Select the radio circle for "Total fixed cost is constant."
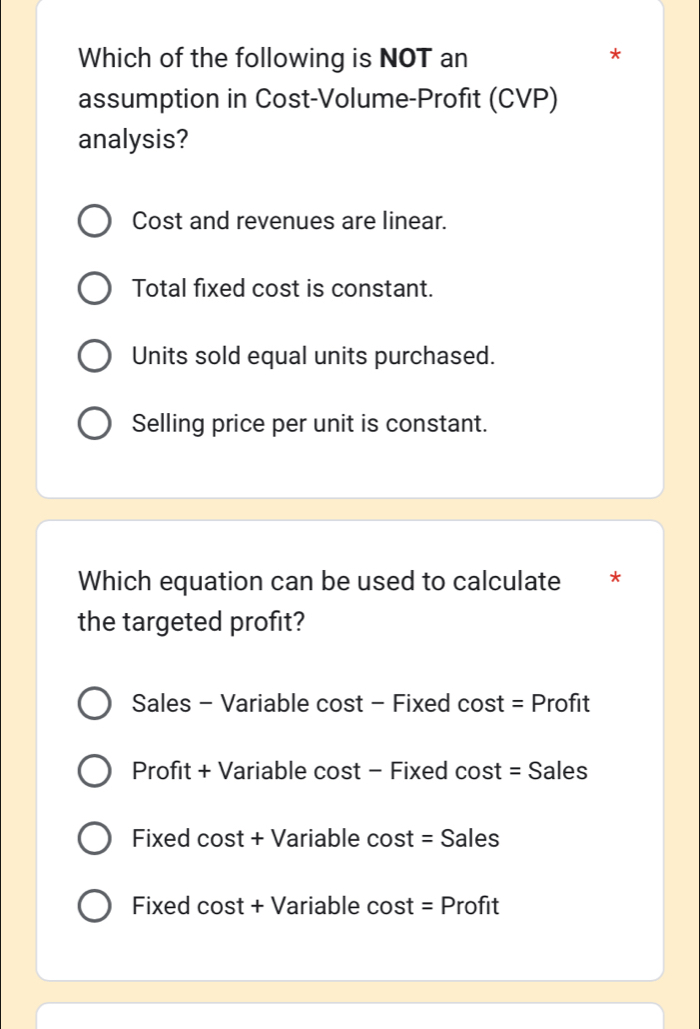The height and width of the screenshot is (1029, 700). point(95,290)
